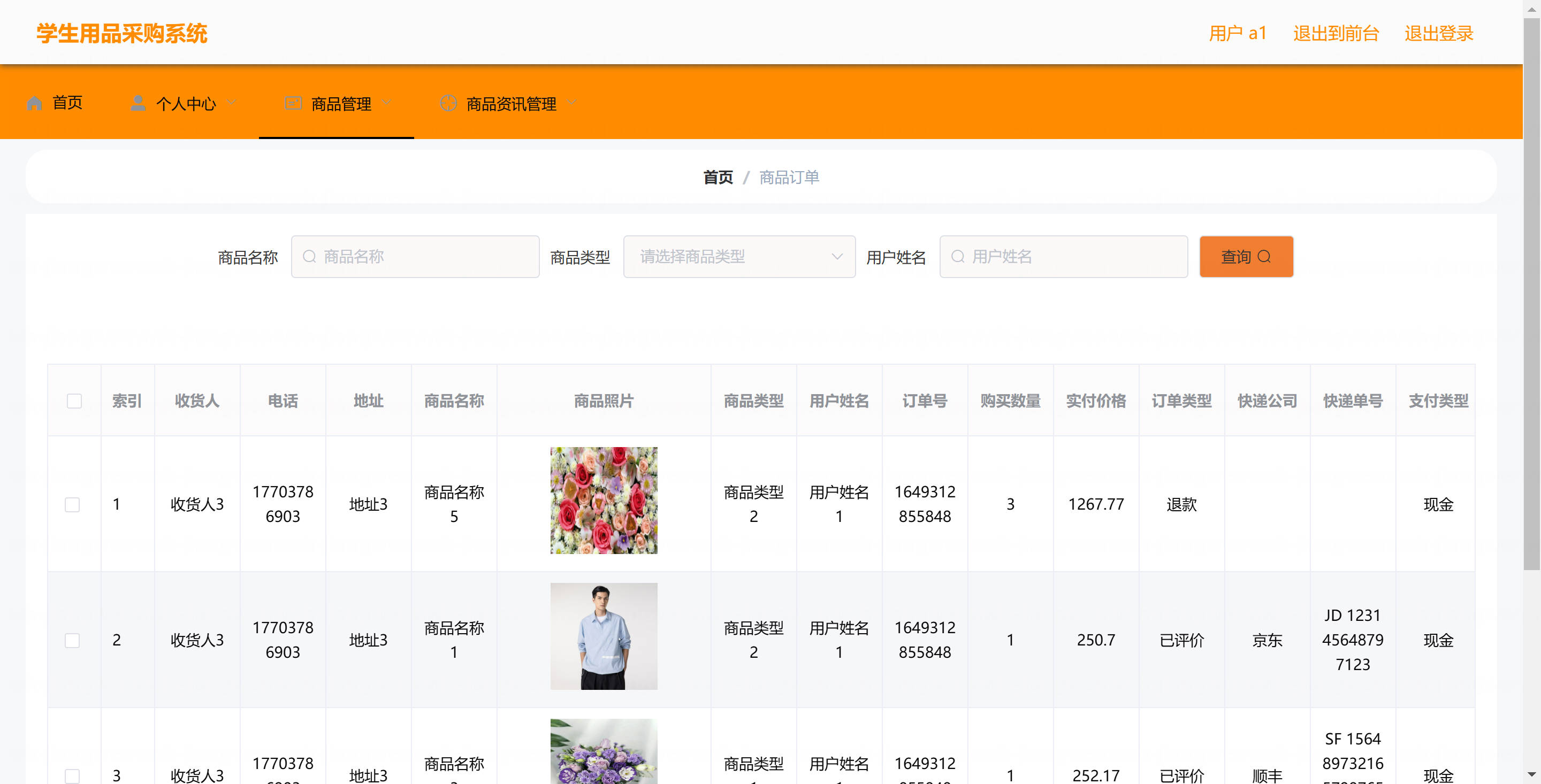The image size is (1541, 784).
Task: Click the 商品名称 5 cell
Action: coord(453,504)
